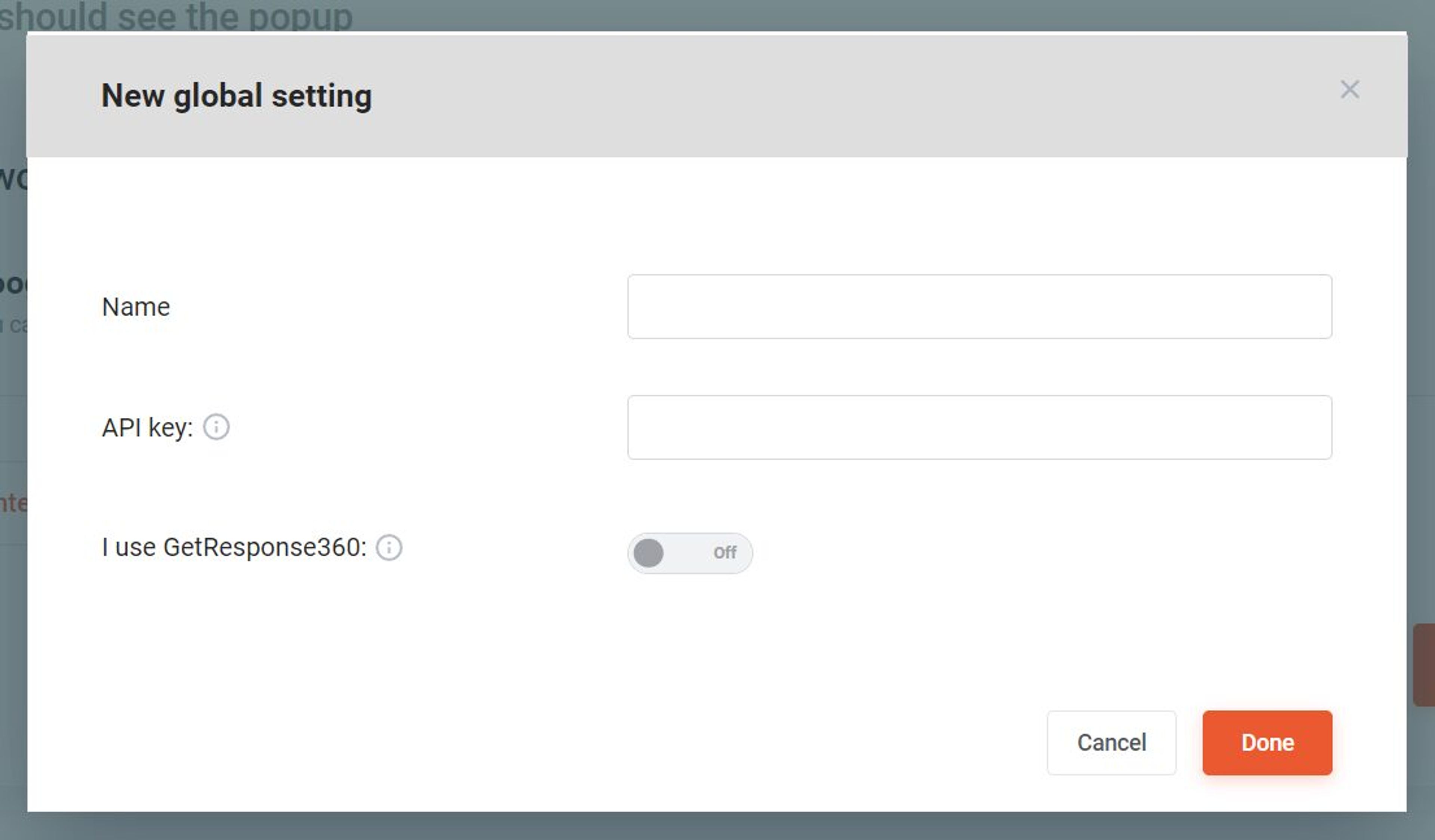
Task: Click the Name input field
Action: pyautogui.click(x=979, y=306)
